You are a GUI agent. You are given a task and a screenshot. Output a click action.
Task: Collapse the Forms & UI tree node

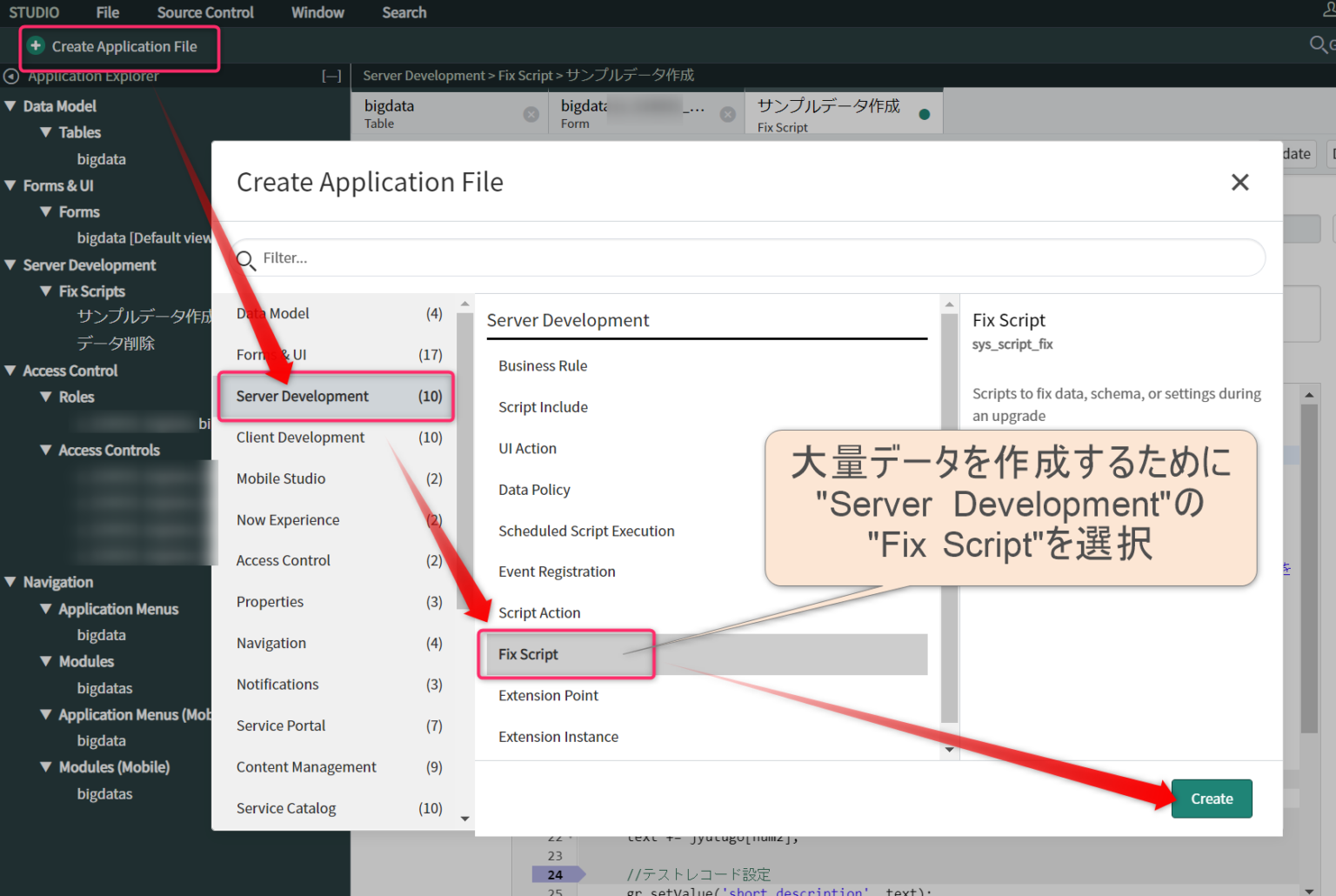[10, 184]
